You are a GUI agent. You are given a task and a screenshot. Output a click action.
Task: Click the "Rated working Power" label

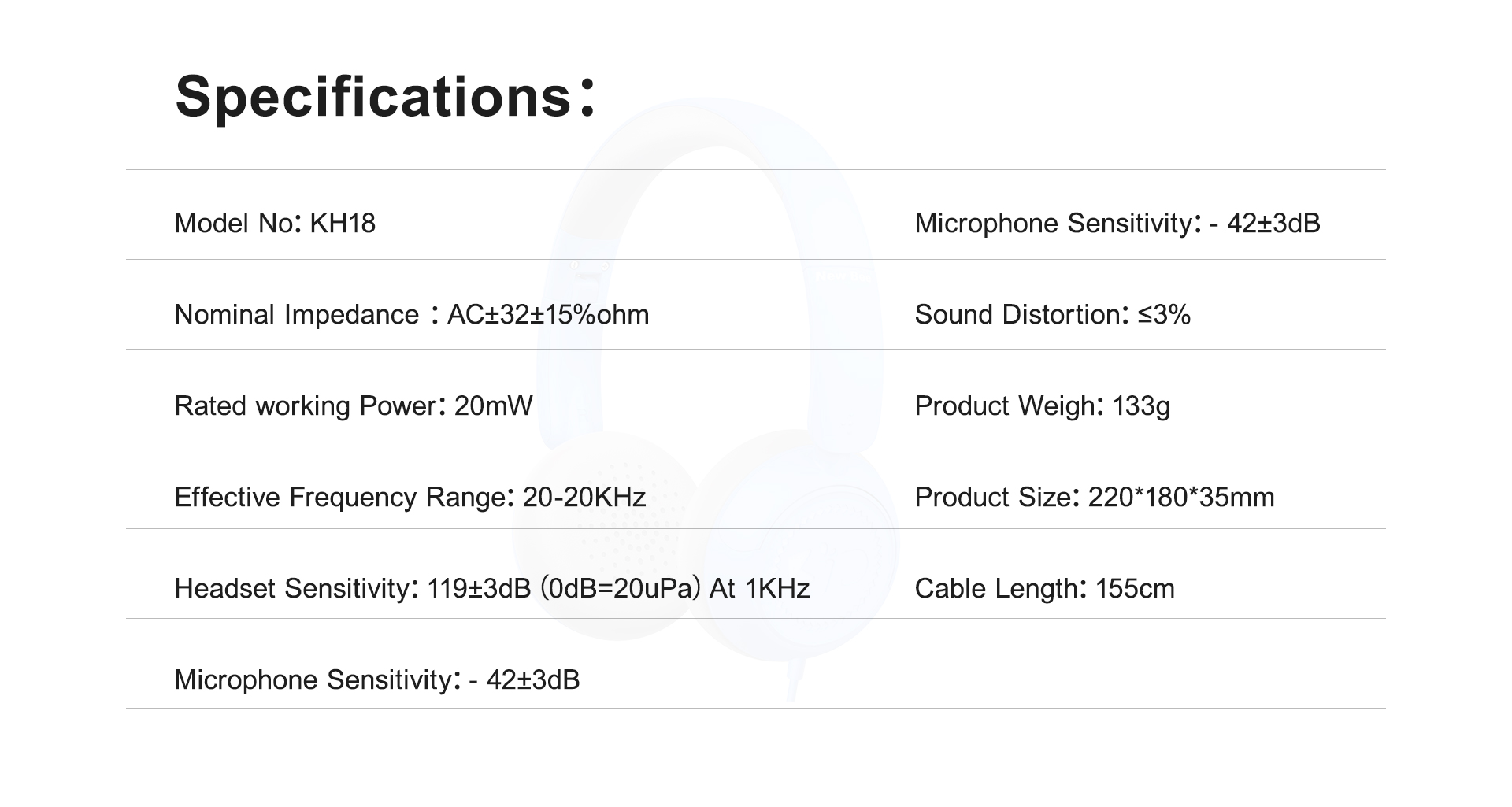point(306,406)
